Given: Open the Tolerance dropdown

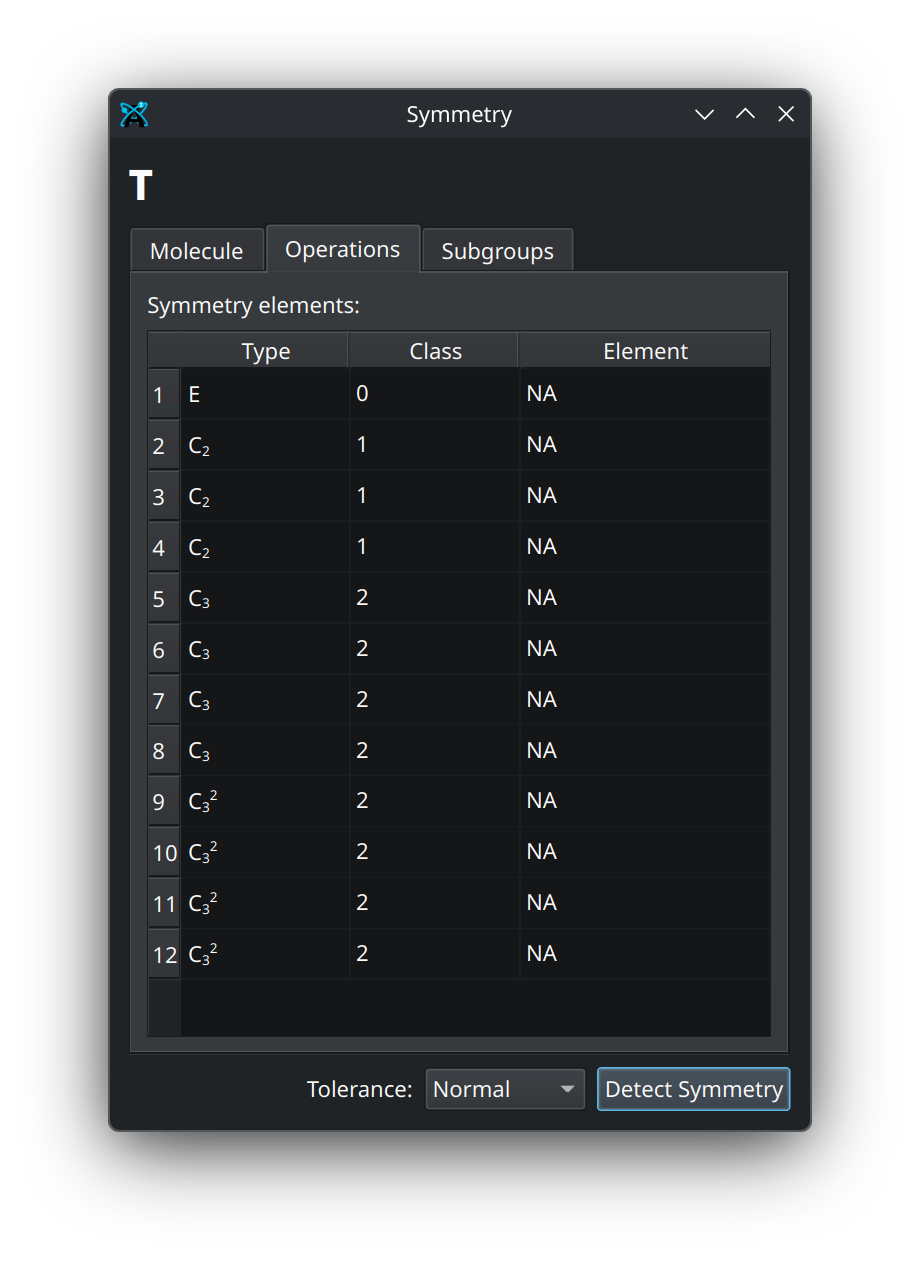Looking at the screenshot, I should tap(505, 1089).
